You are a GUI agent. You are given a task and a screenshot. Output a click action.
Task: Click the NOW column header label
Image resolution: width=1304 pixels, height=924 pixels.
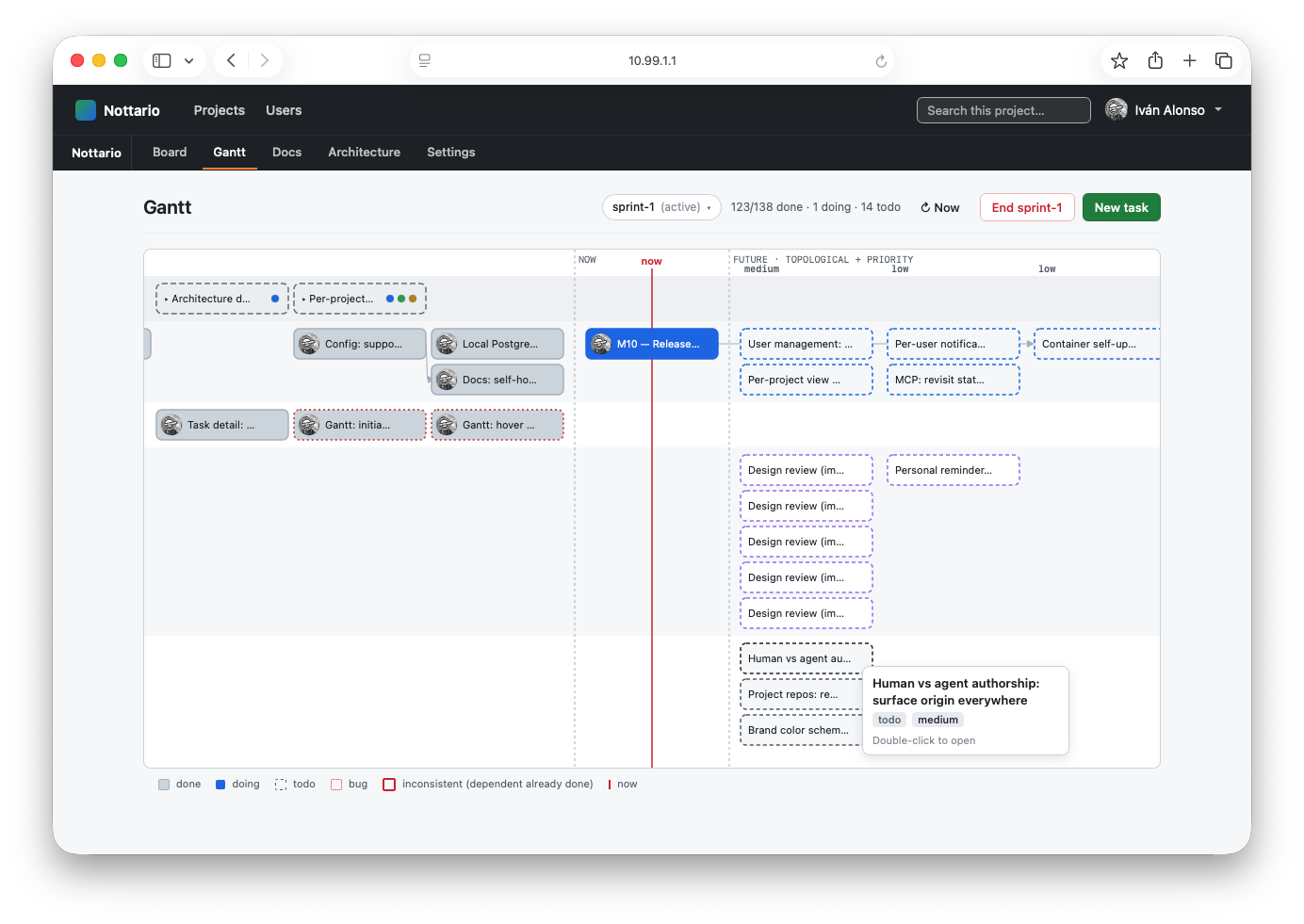click(x=587, y=260)
